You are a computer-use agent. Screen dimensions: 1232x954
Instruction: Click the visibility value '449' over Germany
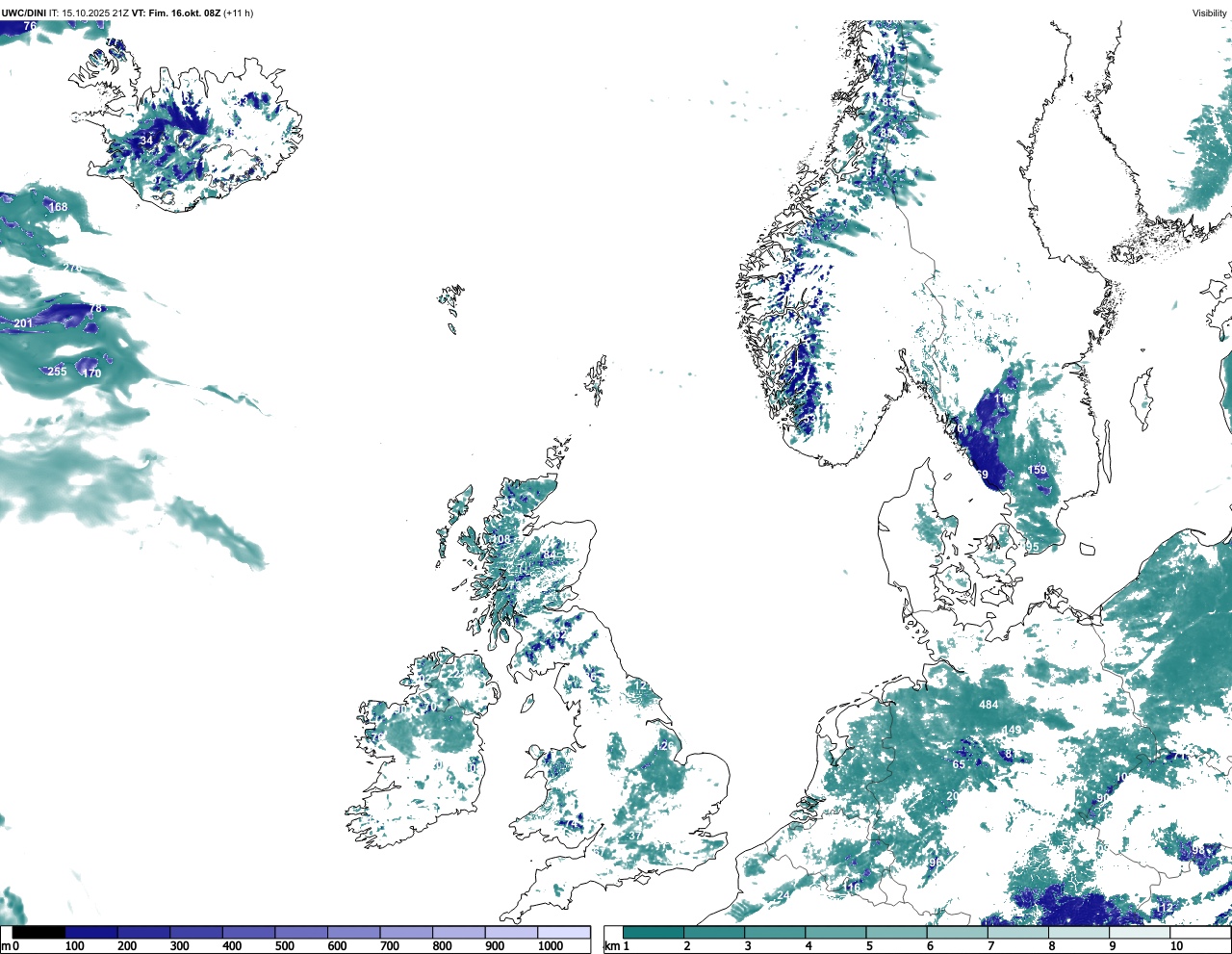pyautogui.click(x=1012, y=731)
